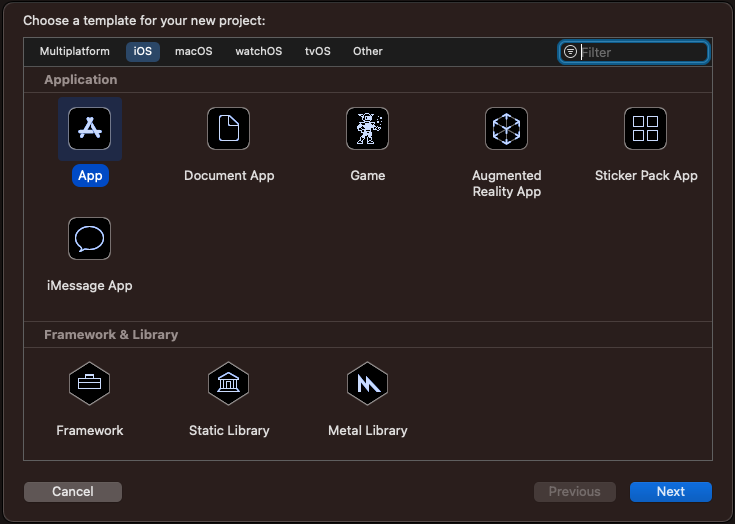The height and width of the screenshot is (524, 735).
Task: Select the App template icon
Action: 89,129
